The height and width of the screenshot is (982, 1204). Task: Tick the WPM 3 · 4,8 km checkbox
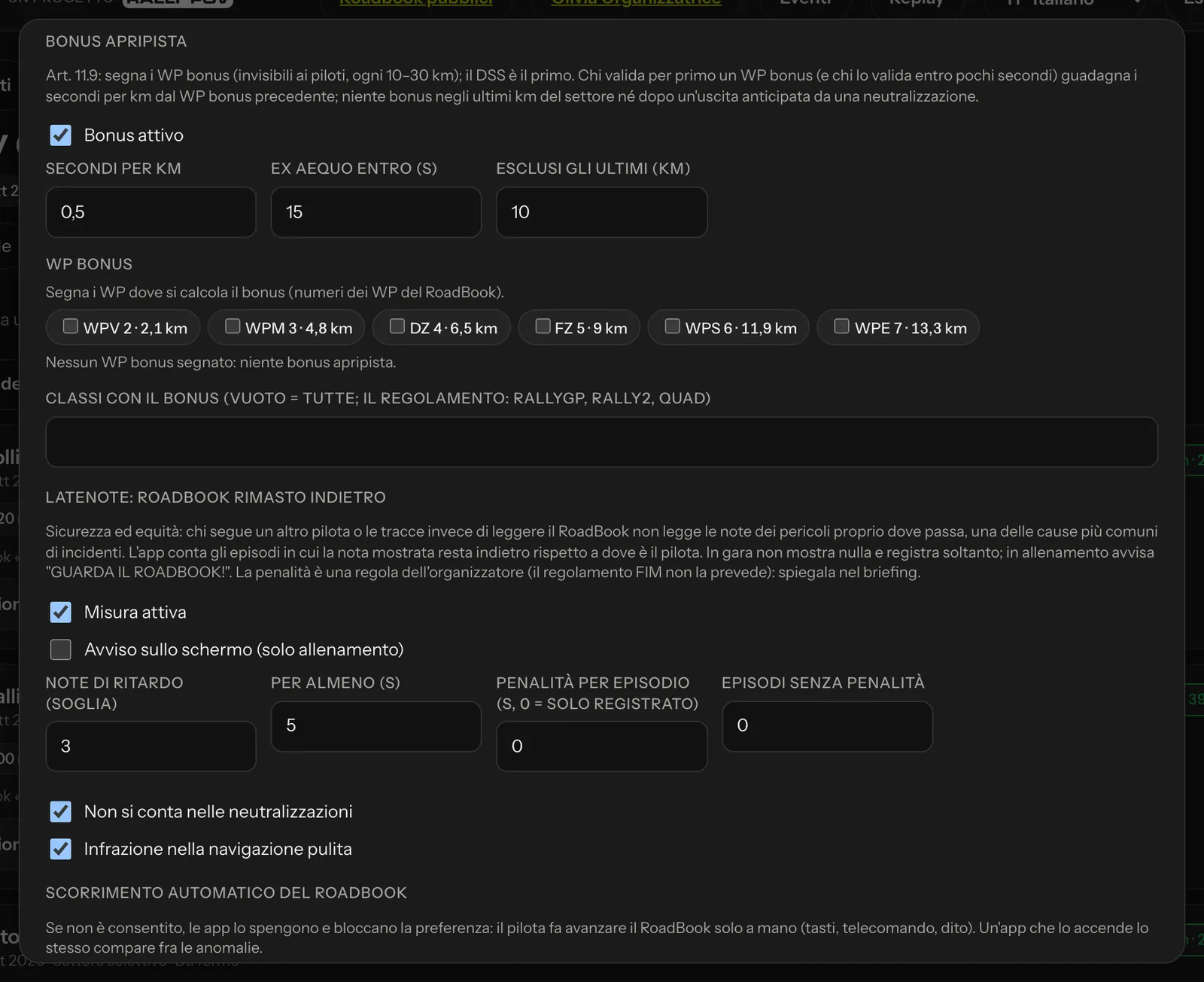(233, 326)
